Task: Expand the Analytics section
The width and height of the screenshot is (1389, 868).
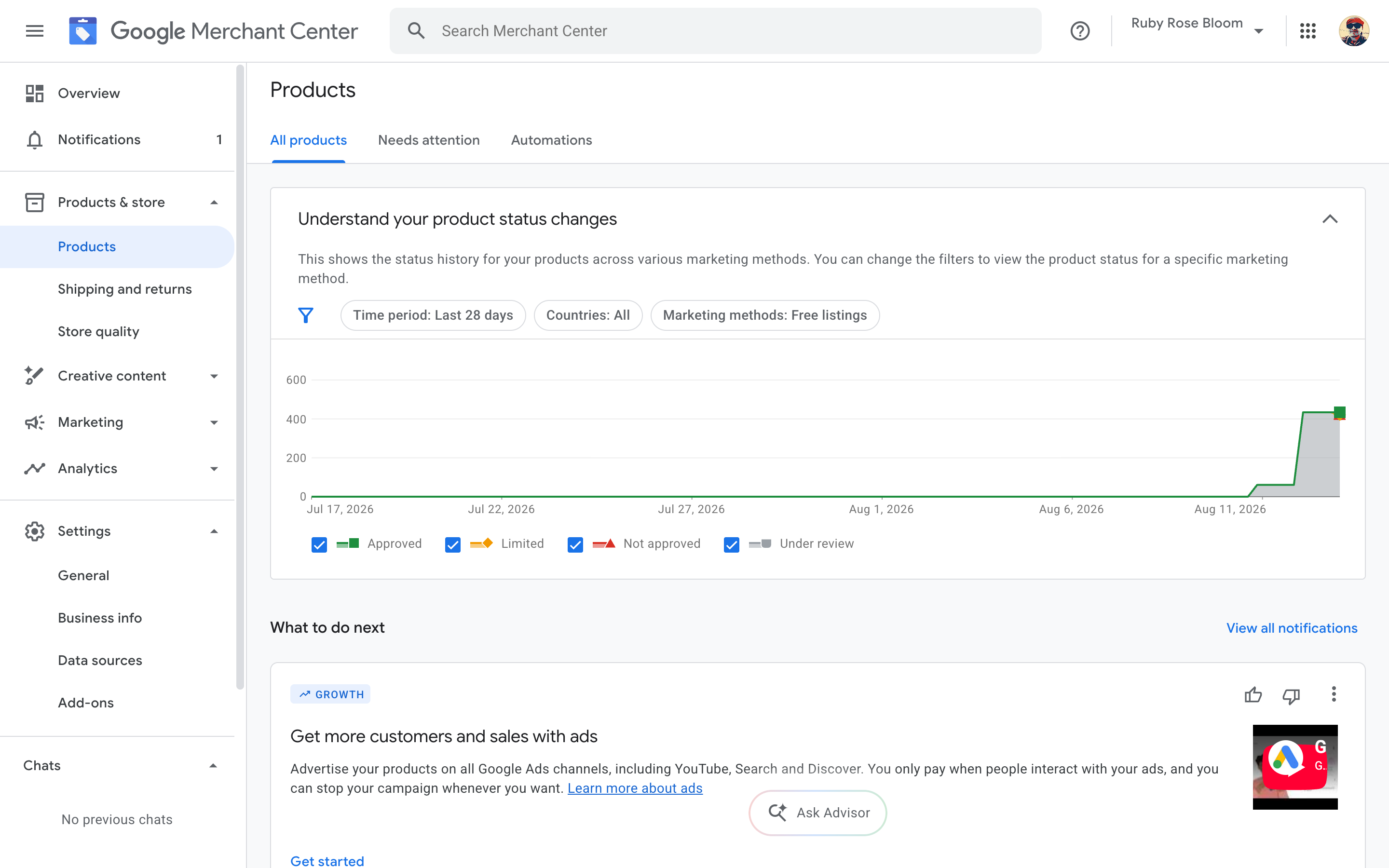Action: [214, 469]
